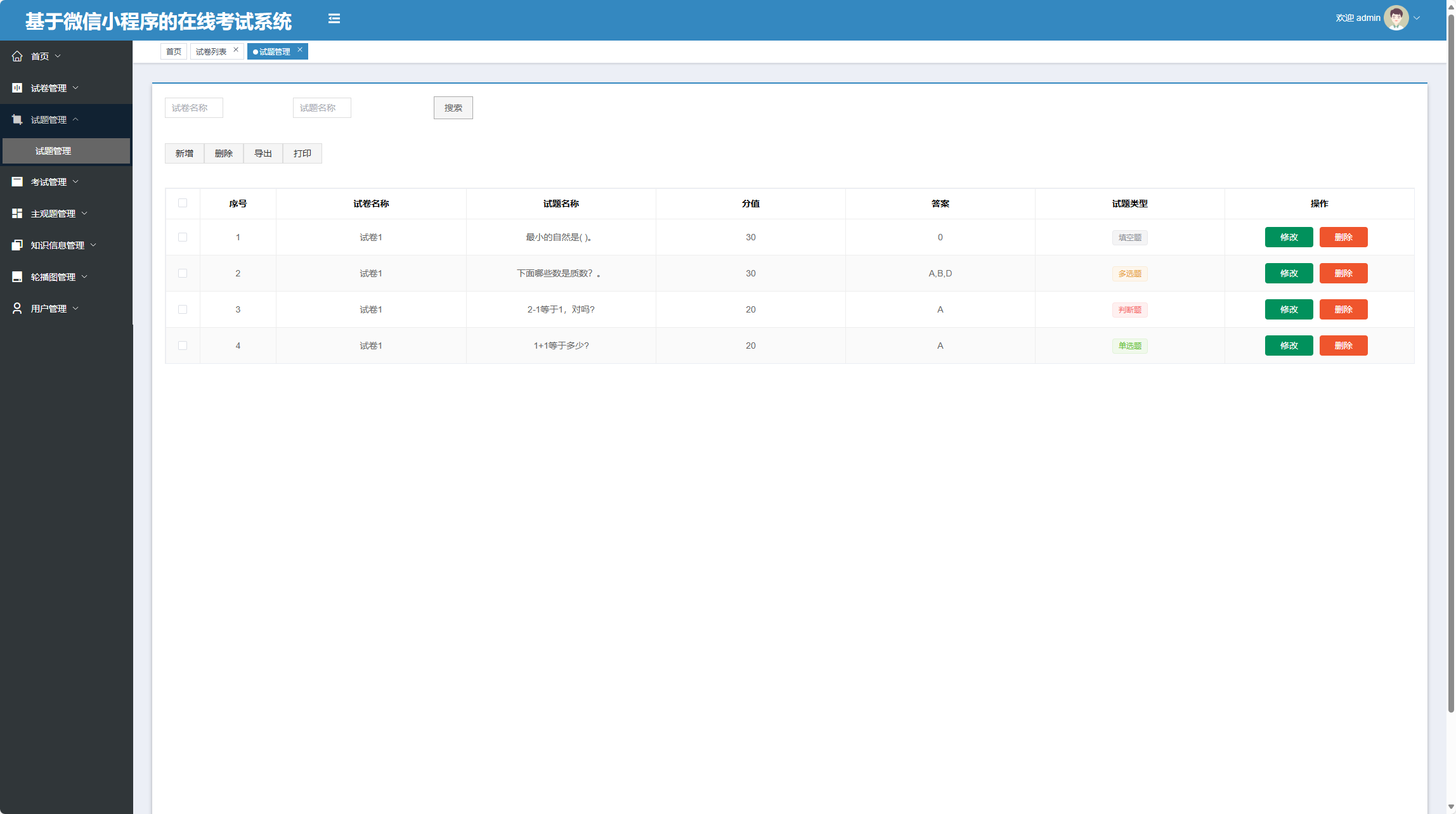This screenshot has height=814, width=1456.
Task: Click 修改 for the 填空题 row
Action: pyautogui.click(x=1289, y=237)
